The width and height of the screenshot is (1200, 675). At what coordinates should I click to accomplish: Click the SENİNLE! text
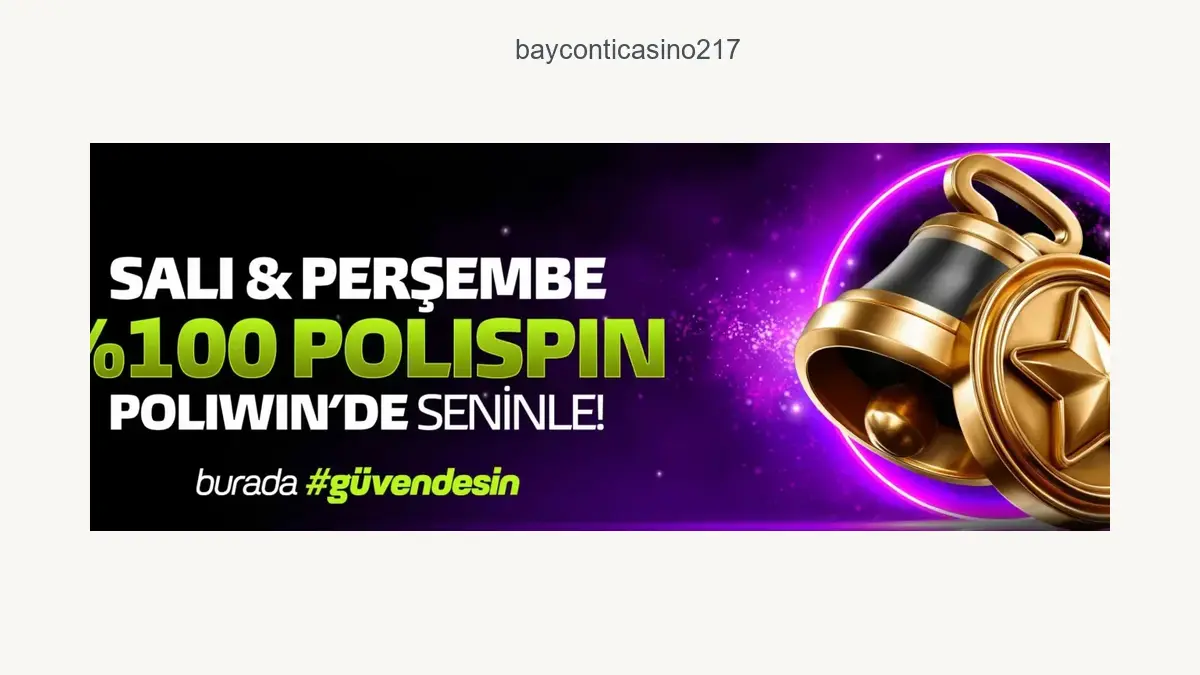tap(511, 411)
